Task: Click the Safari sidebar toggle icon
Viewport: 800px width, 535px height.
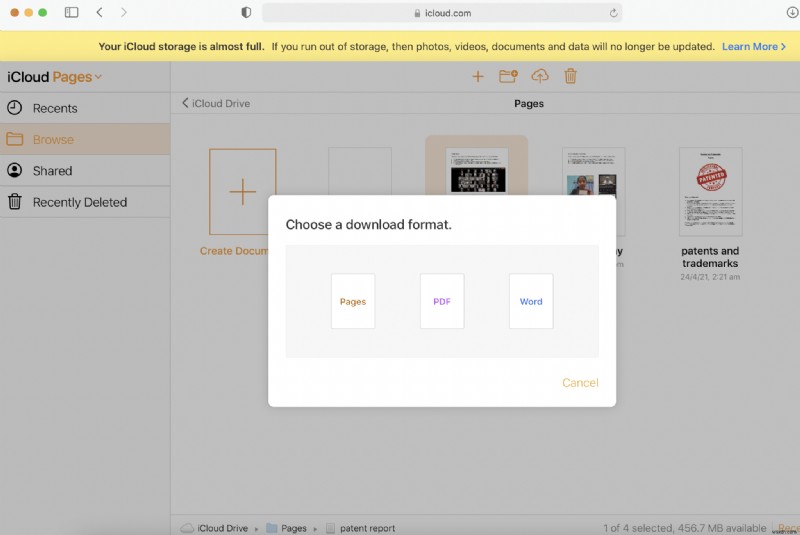Action: (71, 12)
